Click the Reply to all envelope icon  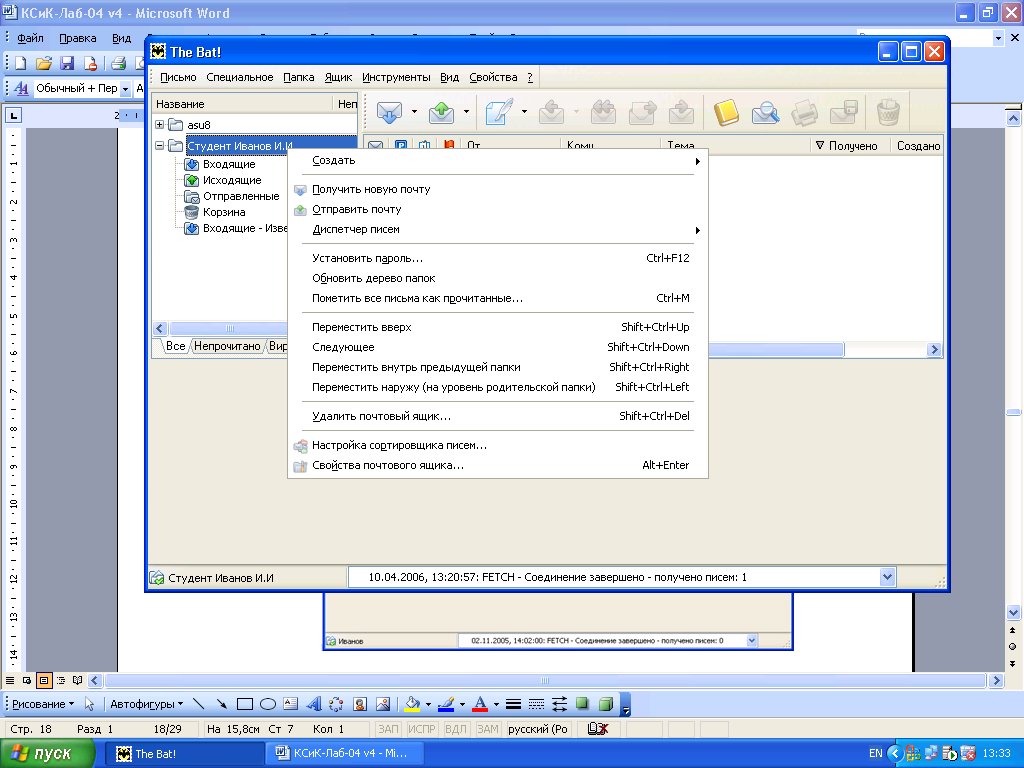603,112
